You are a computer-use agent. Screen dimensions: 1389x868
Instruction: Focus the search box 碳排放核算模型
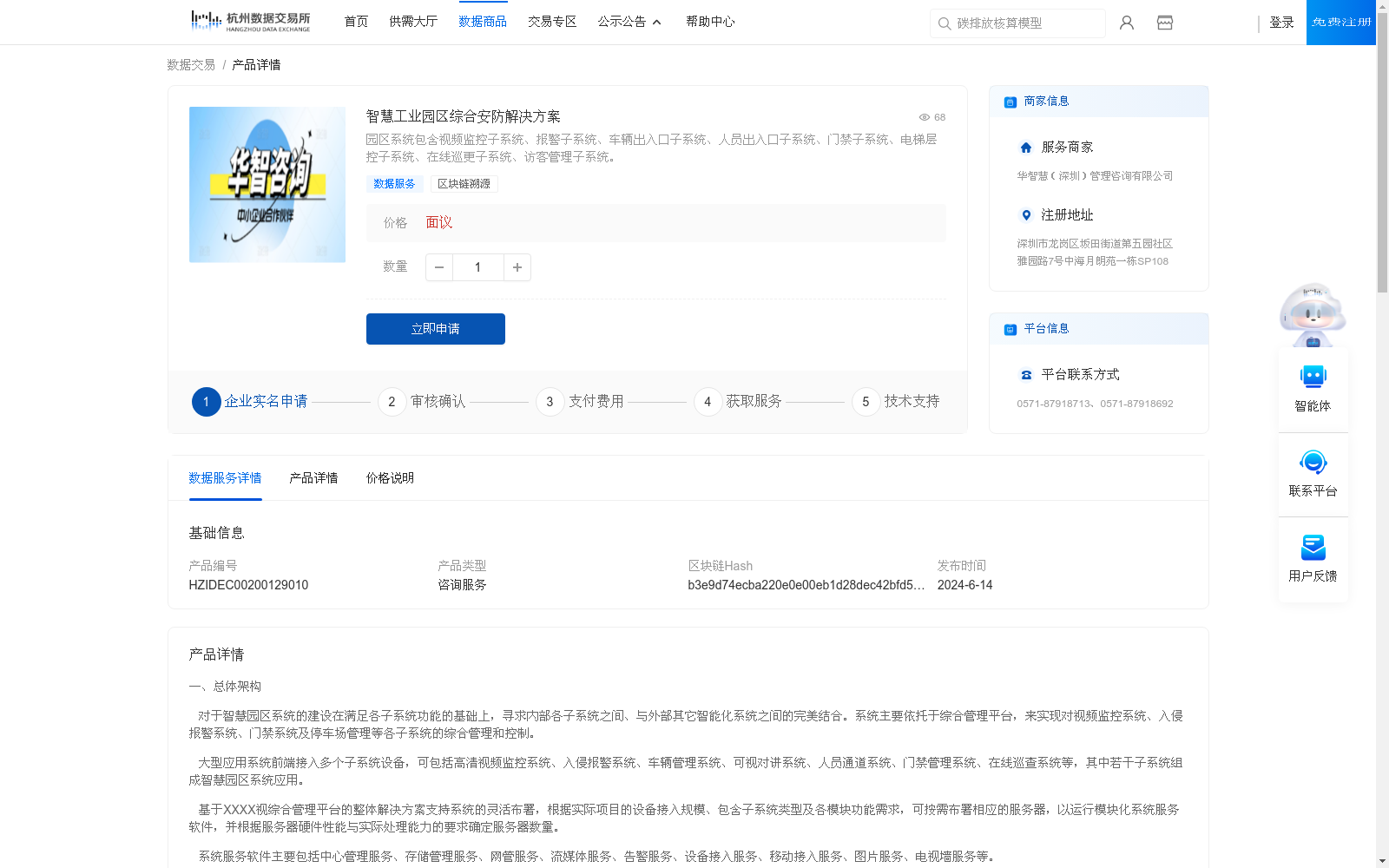[x=1017, y=23]
